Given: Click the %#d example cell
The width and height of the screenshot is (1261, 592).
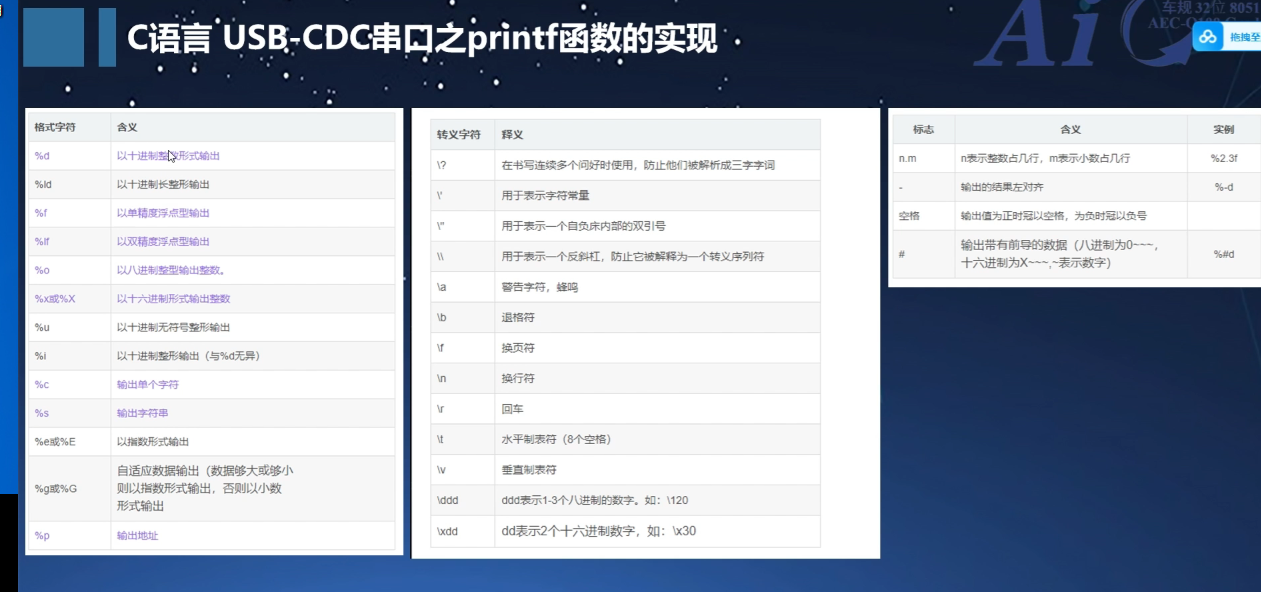Looking at the screenshot, I should (x=1224, y=254).
